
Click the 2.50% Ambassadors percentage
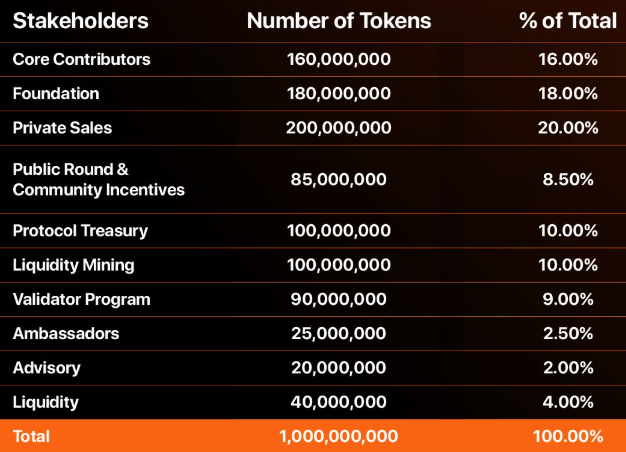click(568, 333)
